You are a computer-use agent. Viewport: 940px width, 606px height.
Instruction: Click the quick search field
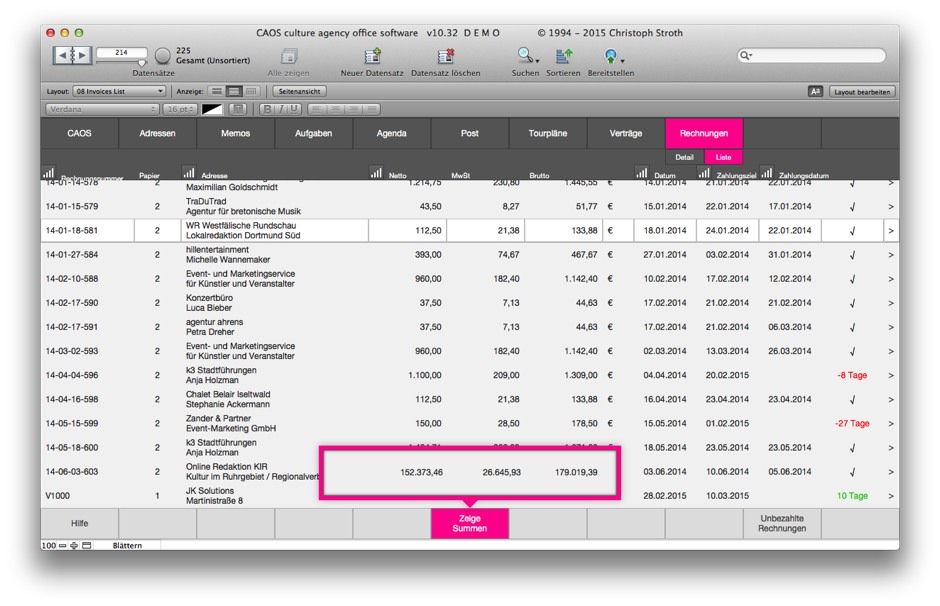click(812, 56)
